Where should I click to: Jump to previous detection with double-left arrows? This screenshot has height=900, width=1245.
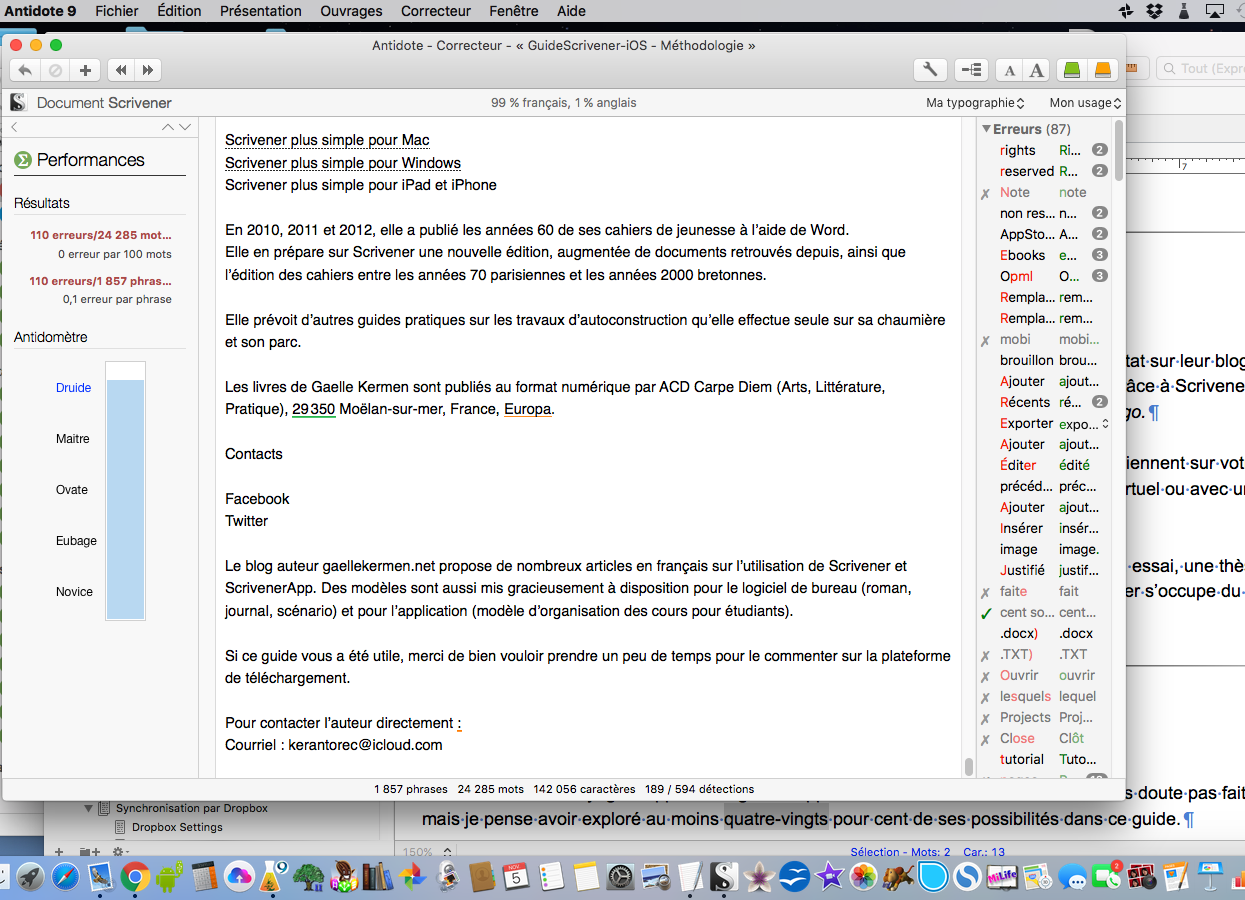pos(121,70)
